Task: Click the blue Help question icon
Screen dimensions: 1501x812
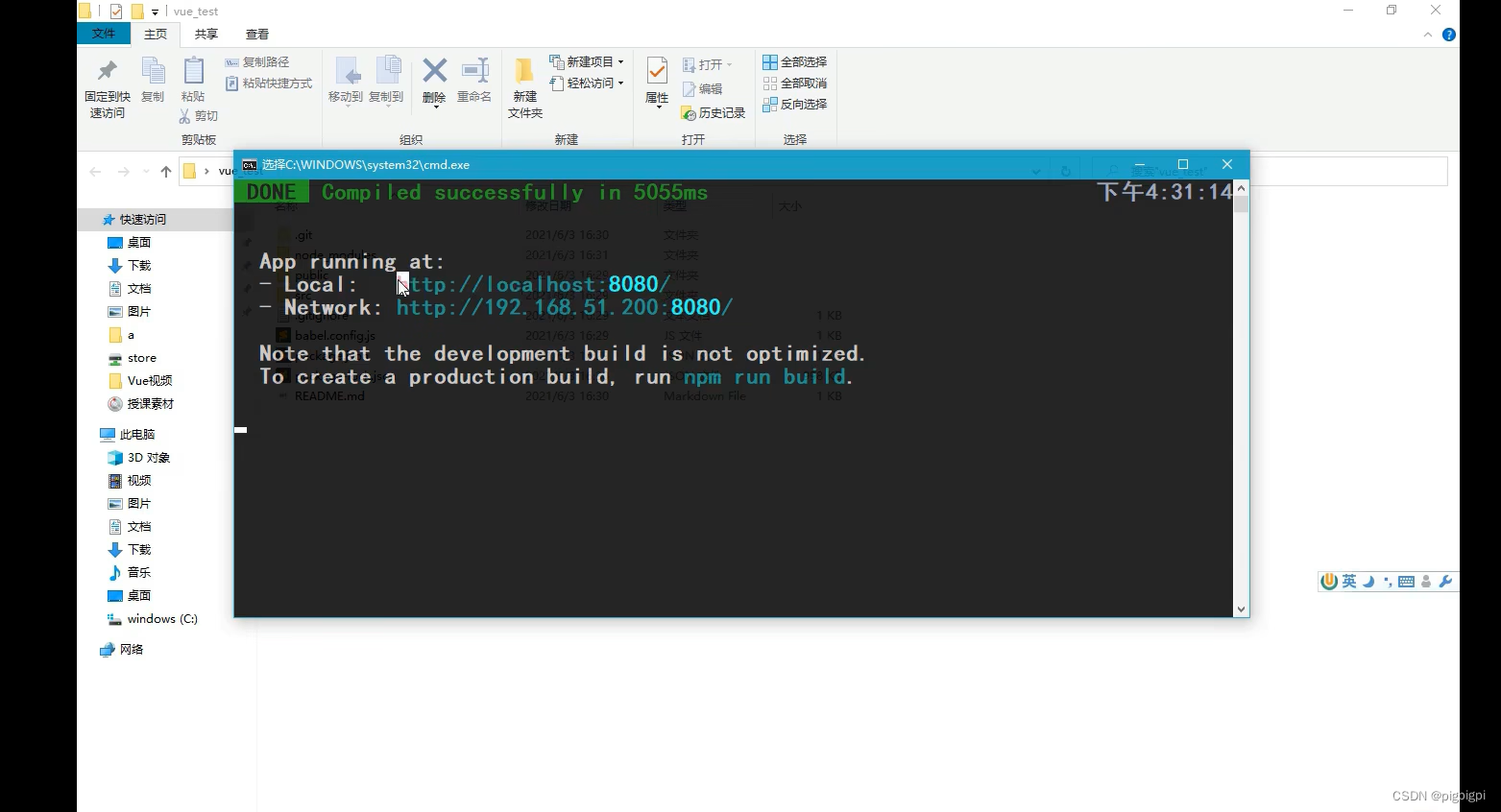Action: click(x=1449, y=35)
